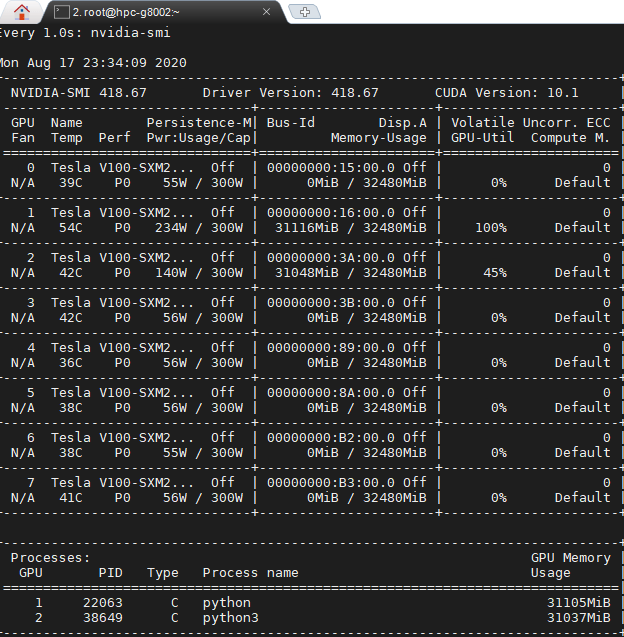The width and height of the screenshot is (624, 637).
Task: Click the PID 22063 in processes list
Action: click(102, 603)
